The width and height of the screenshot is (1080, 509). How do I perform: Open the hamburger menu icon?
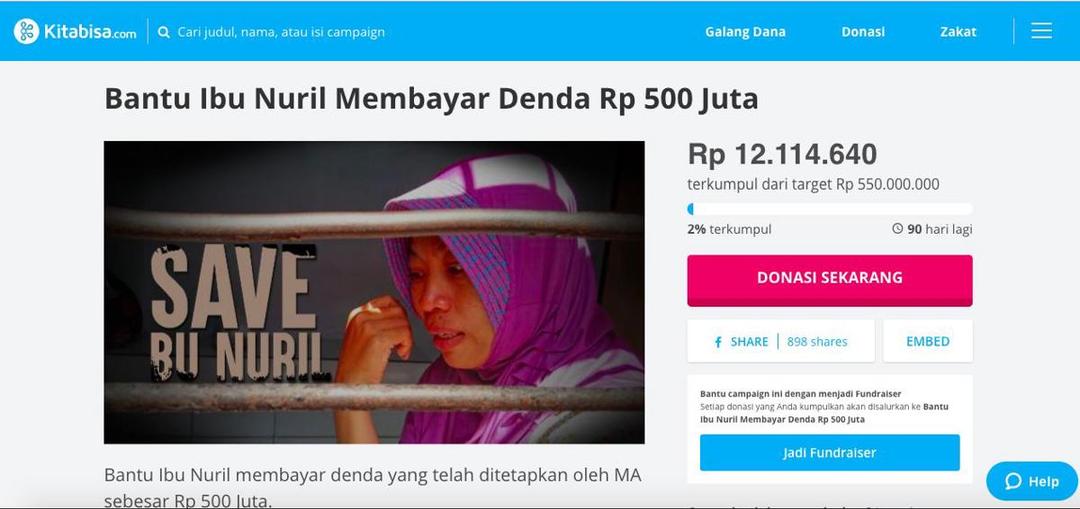1041,31
